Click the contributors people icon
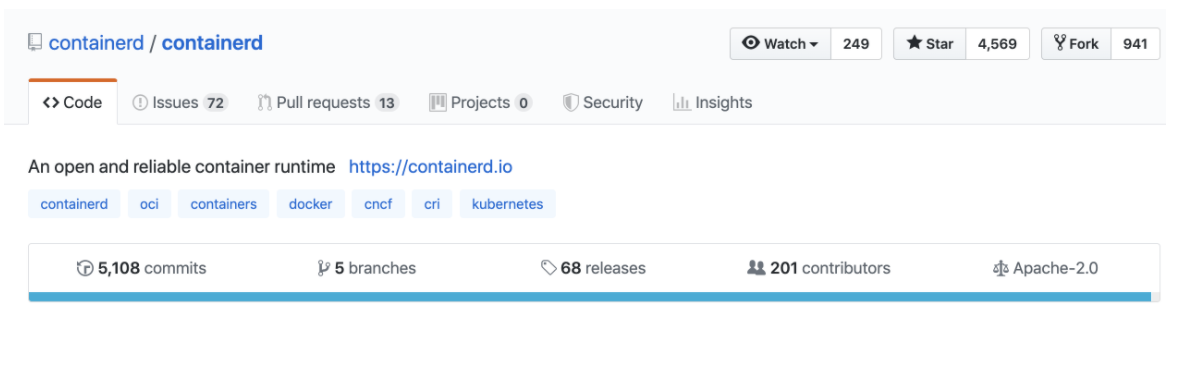This screenshot has height=372, width=1185. click(756, 268)
